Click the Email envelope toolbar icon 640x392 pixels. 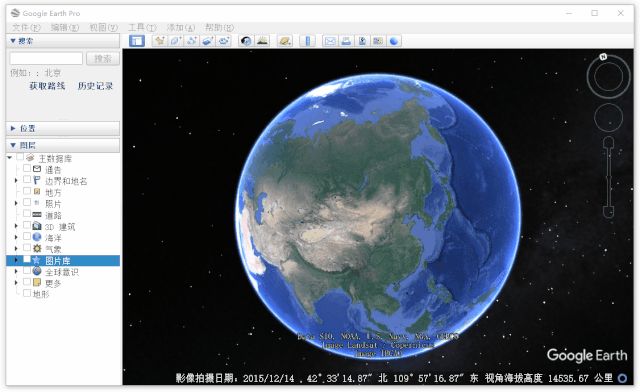pos(330,41)
